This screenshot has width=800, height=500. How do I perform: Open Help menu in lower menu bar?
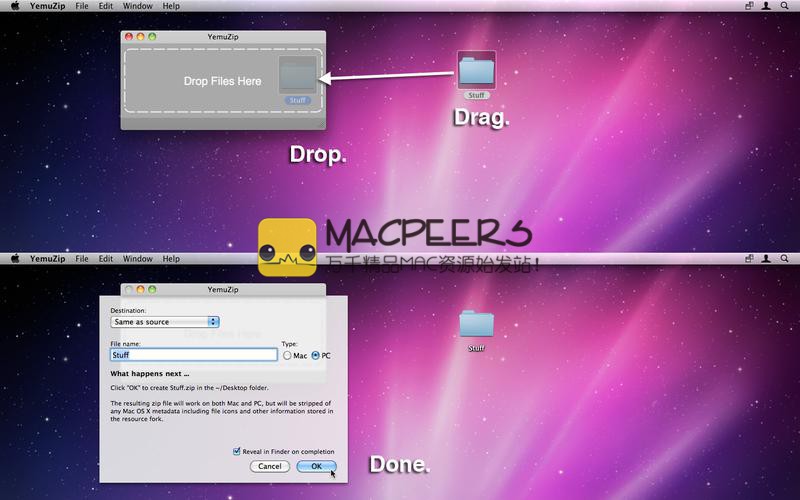[171, 258]
